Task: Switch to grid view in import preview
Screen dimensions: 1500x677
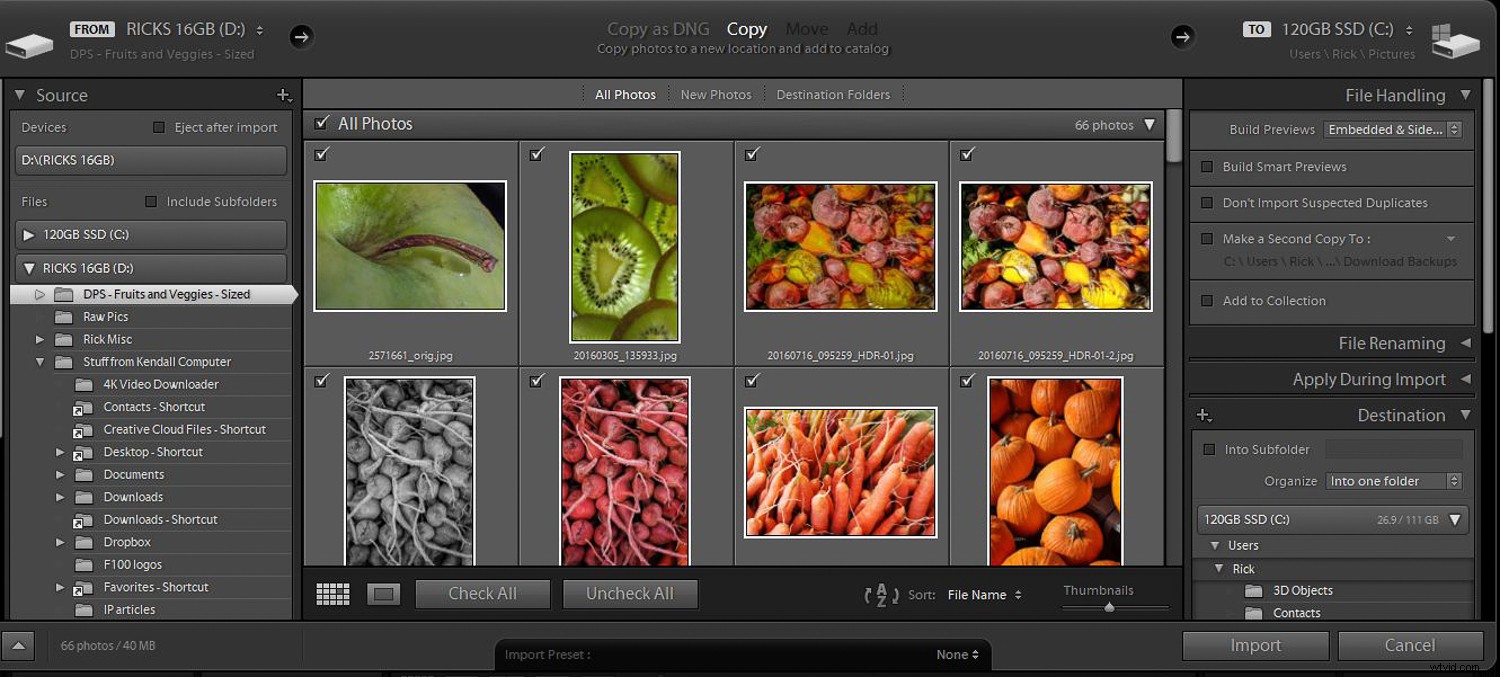Action: 332,593
